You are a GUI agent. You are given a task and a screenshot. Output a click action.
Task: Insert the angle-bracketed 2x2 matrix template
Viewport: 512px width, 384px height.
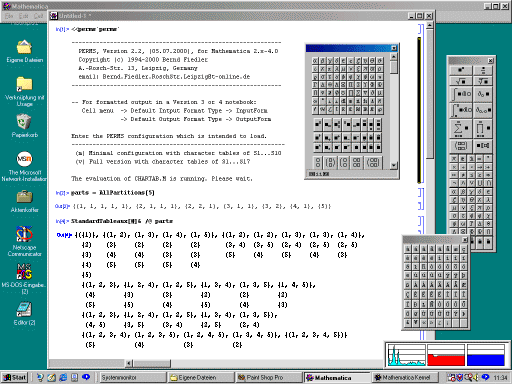click(373, 162)
